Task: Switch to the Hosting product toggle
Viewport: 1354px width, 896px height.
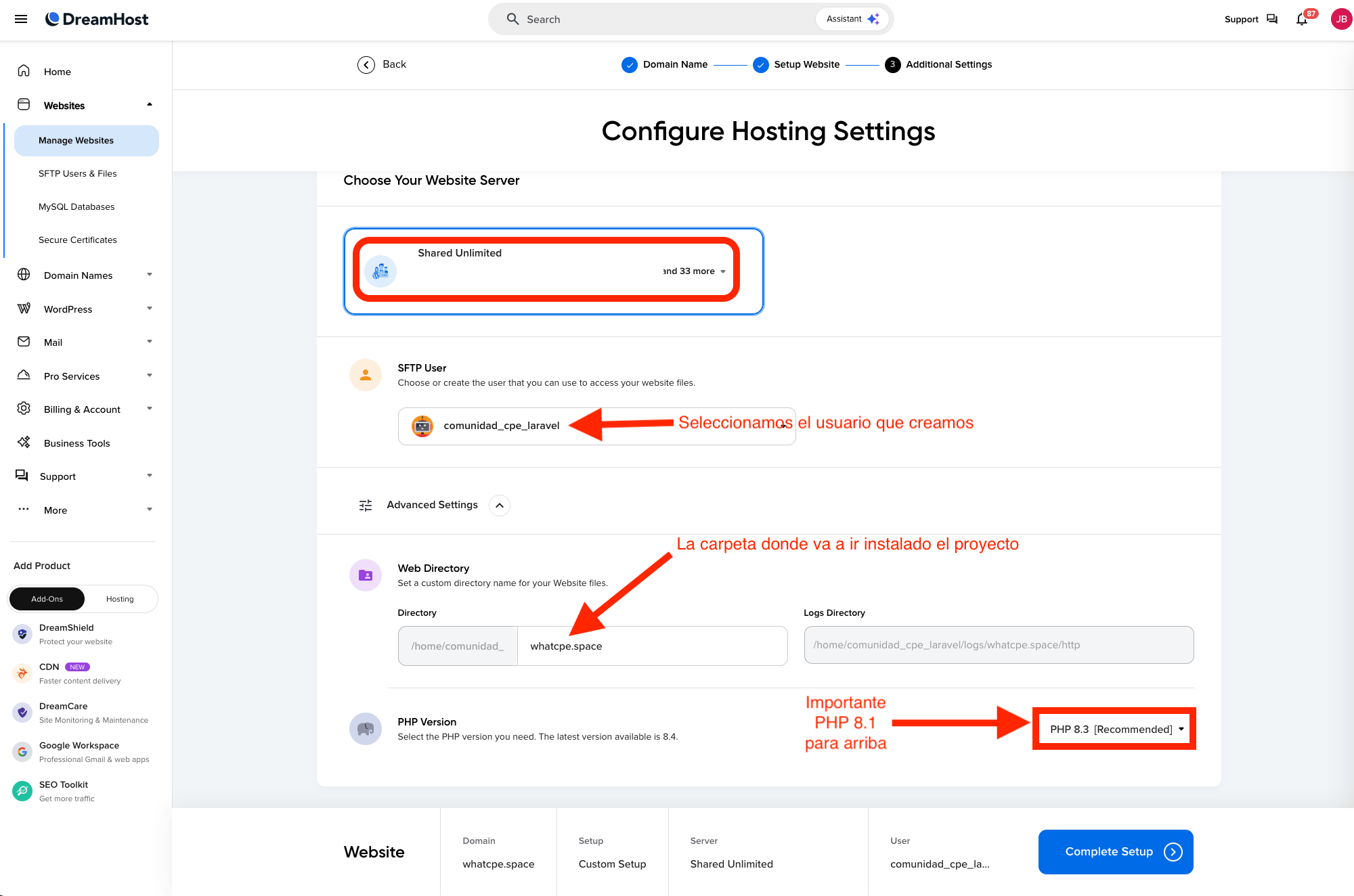Action: click(x=120, y=599)
